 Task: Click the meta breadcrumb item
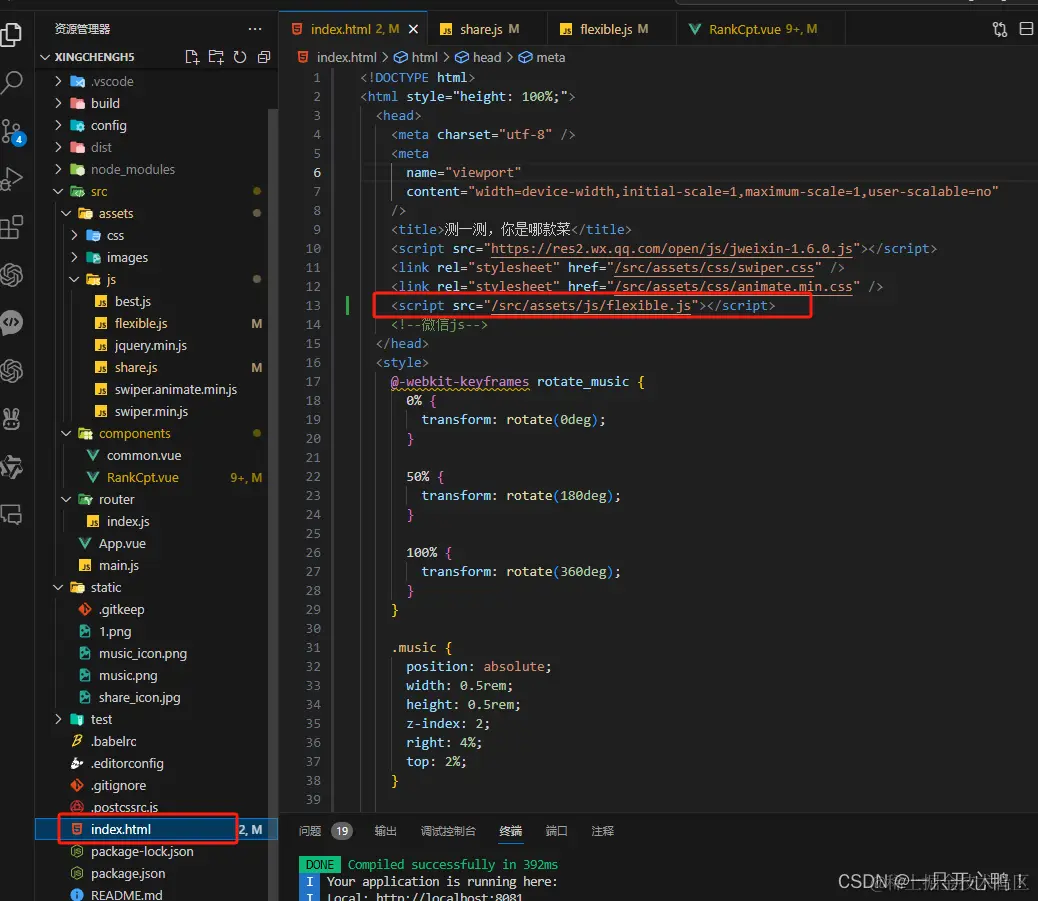[542, 57]
